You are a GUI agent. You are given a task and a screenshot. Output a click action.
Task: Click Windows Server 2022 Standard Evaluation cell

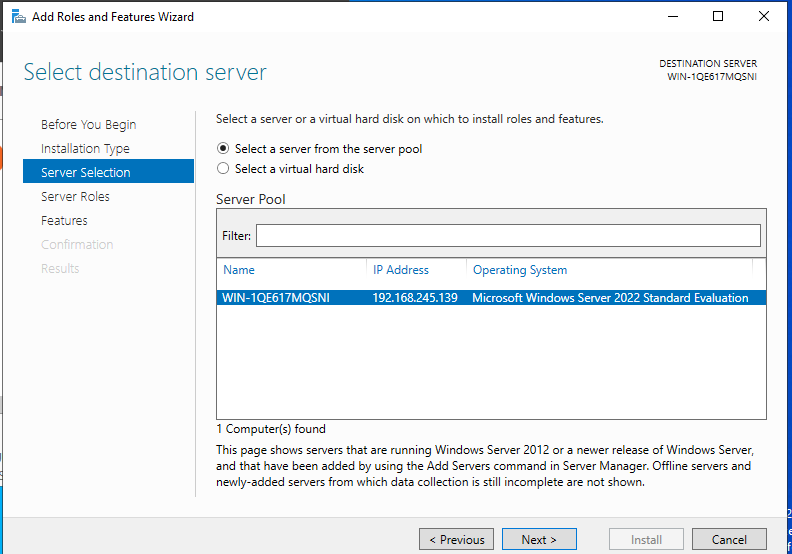610,297
